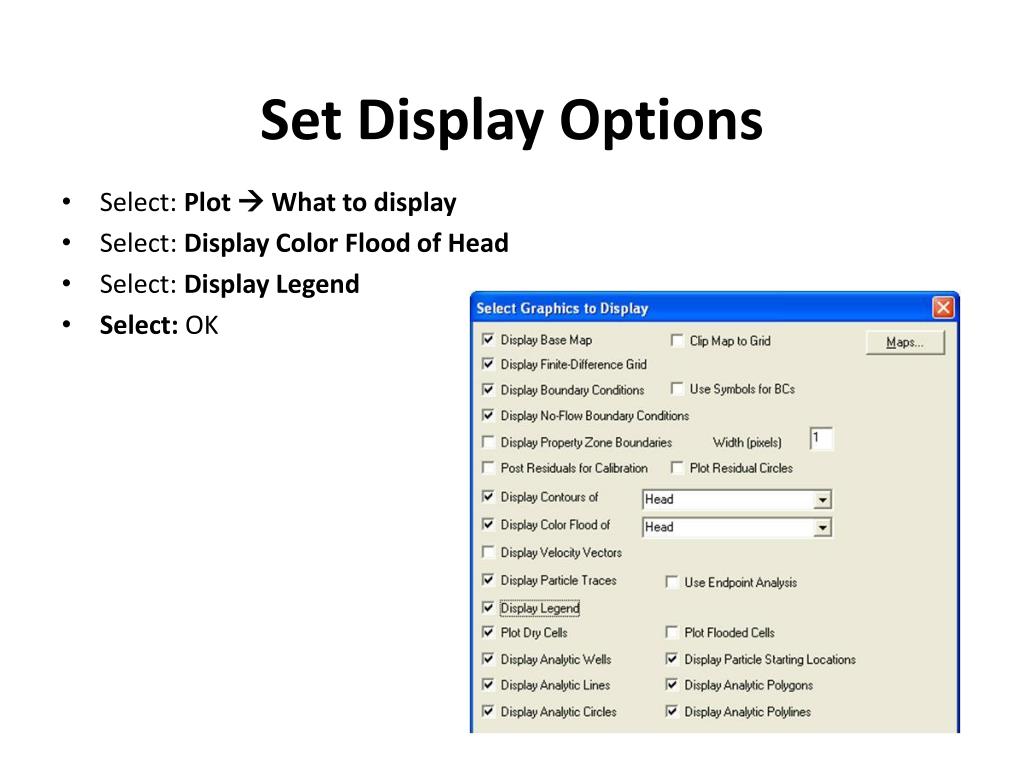Expand the Display Color Flood of dropdown arrow
Image resolution: width=1024 pixels, height=768 pixels.
pos(822,528)
